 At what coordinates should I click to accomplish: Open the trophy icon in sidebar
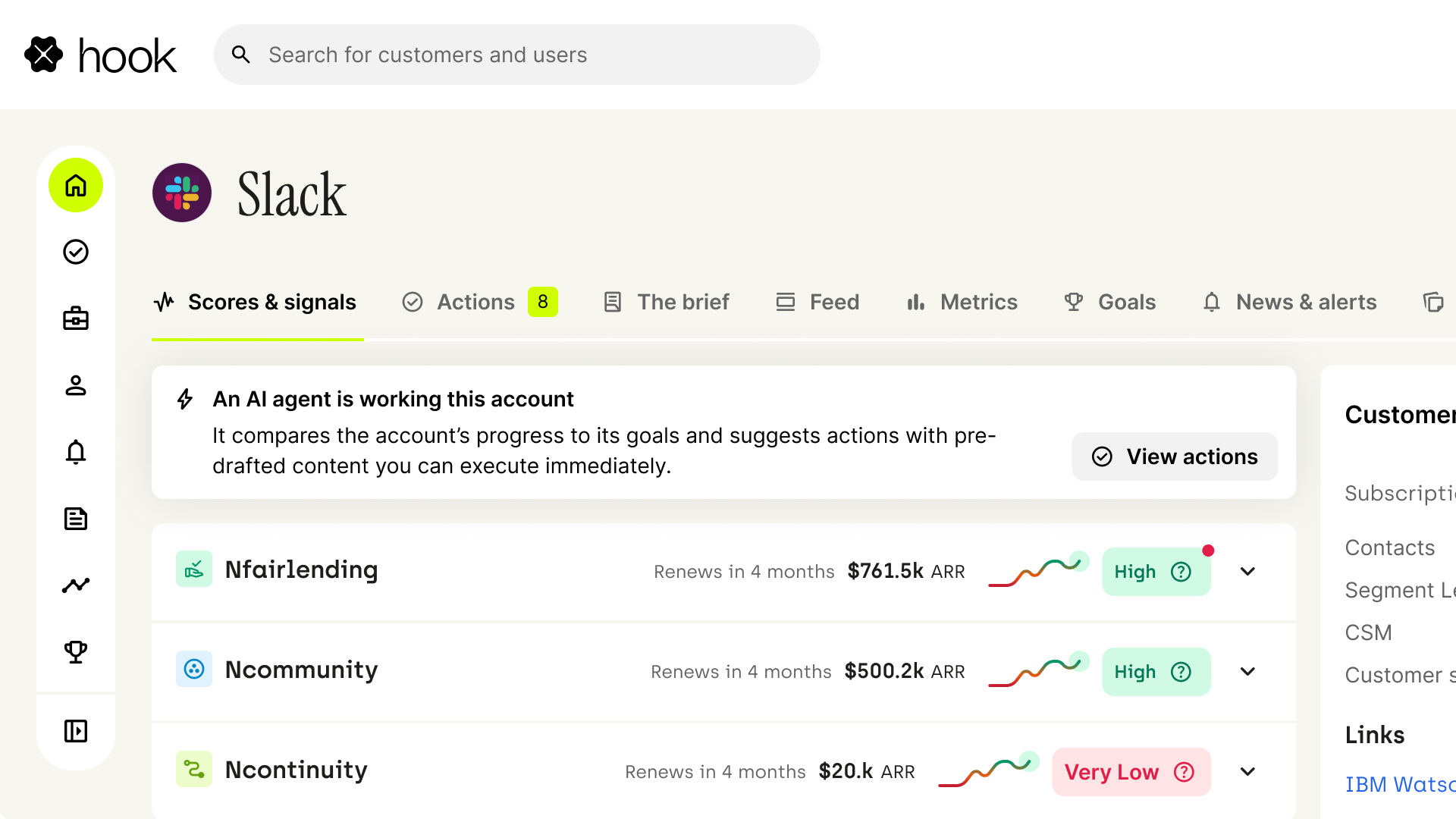pos(76,652)
